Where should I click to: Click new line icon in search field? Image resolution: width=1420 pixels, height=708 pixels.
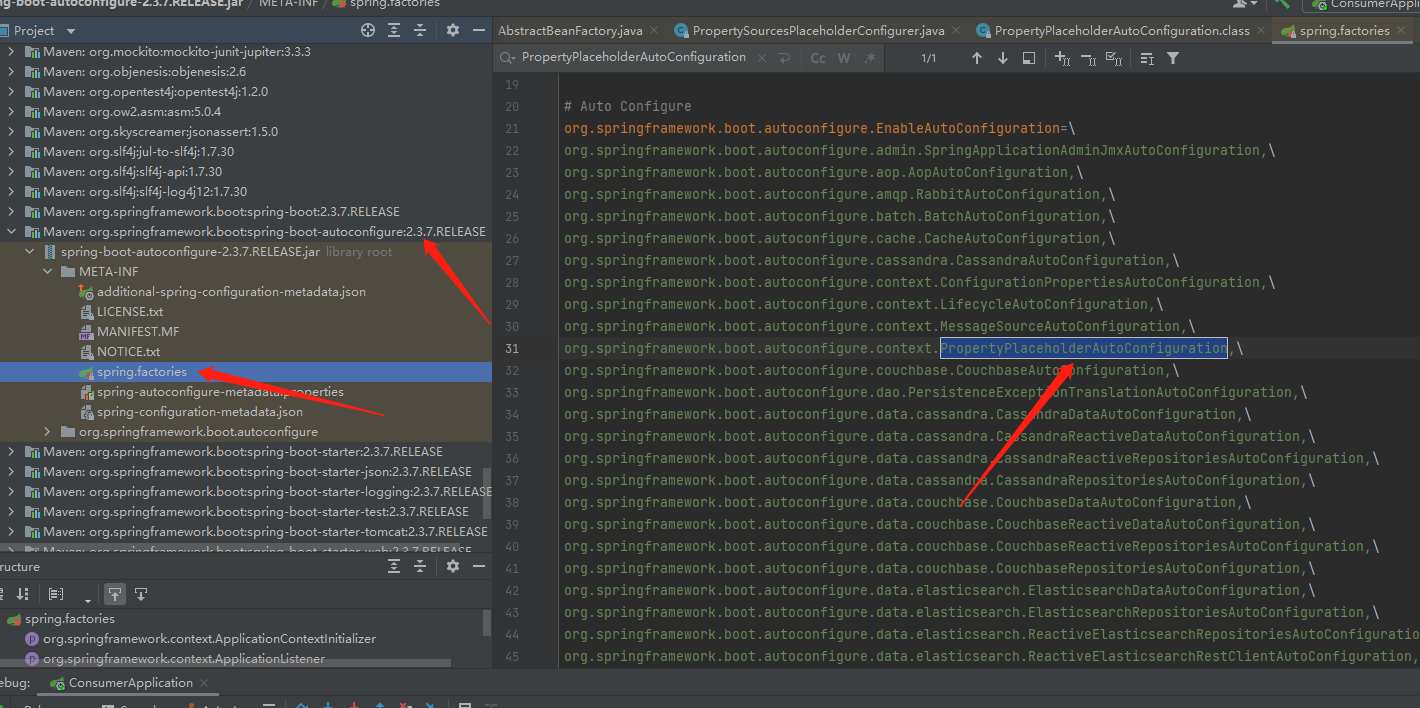pos(785,58)
